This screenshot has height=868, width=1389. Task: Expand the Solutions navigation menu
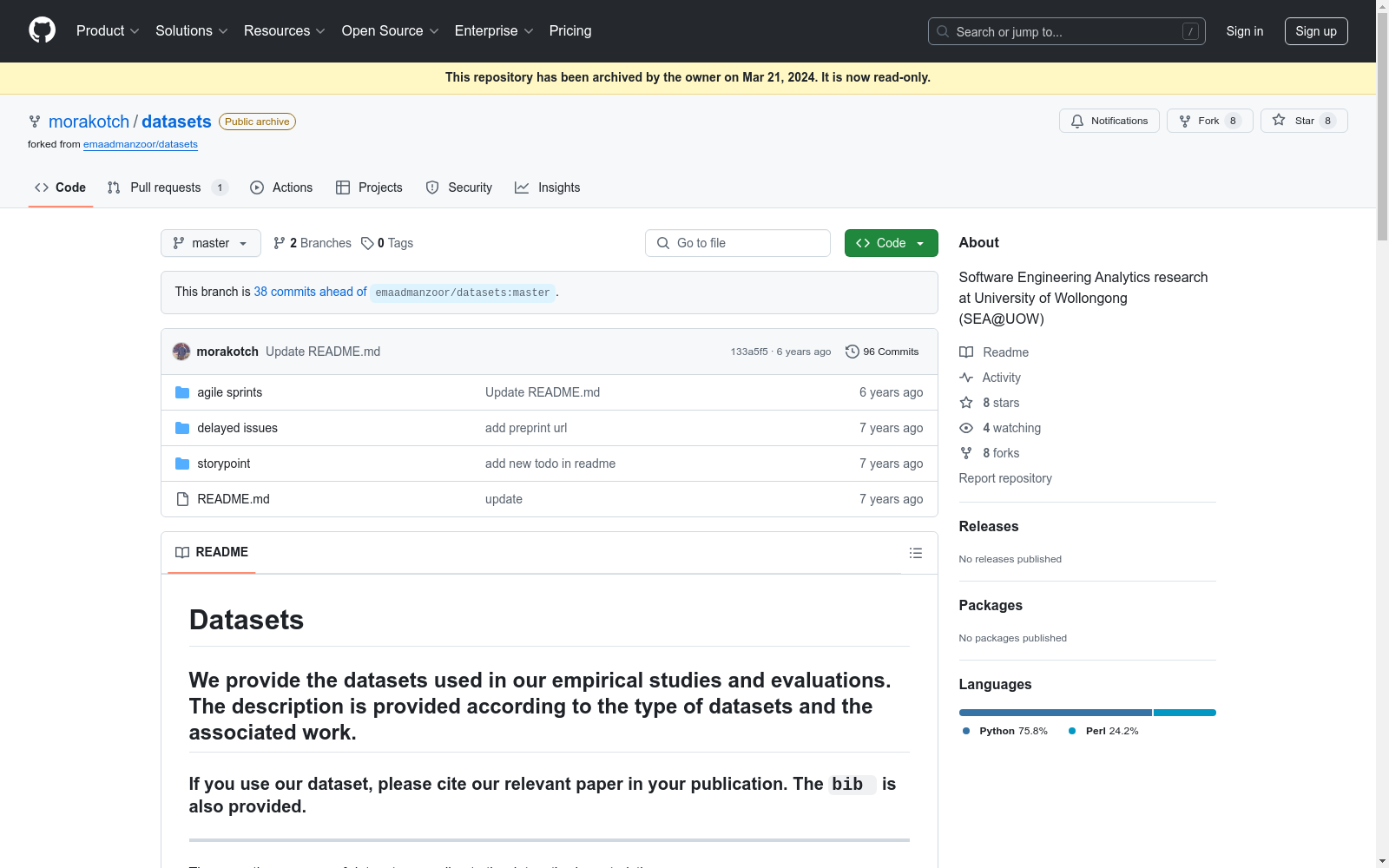[192, 31]
